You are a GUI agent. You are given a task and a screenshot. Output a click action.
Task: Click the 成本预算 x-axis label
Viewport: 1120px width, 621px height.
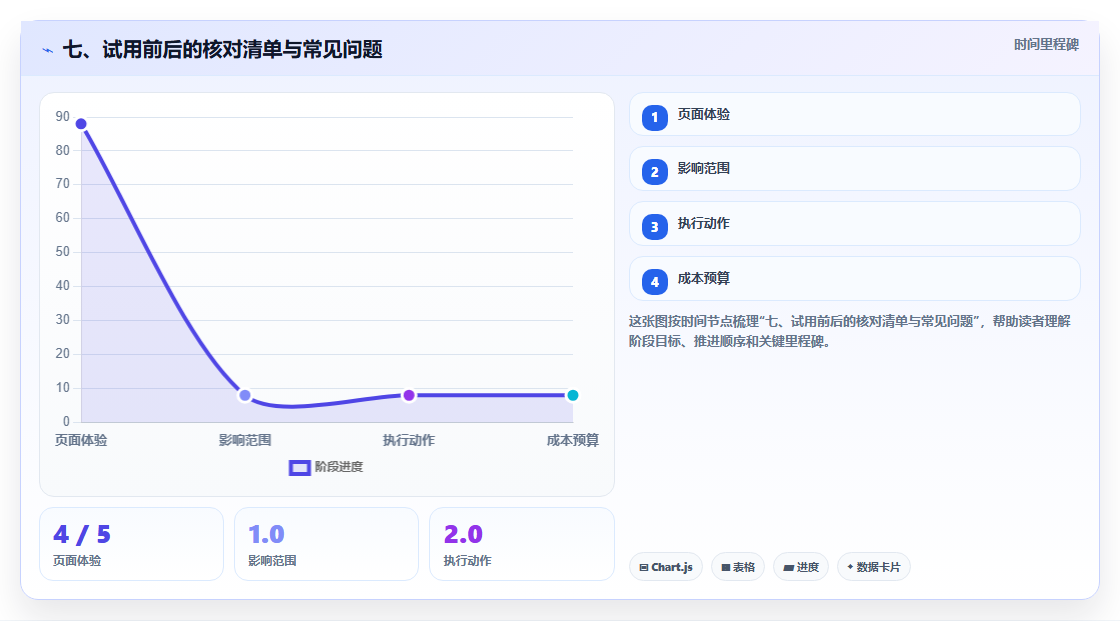(572, 440)
